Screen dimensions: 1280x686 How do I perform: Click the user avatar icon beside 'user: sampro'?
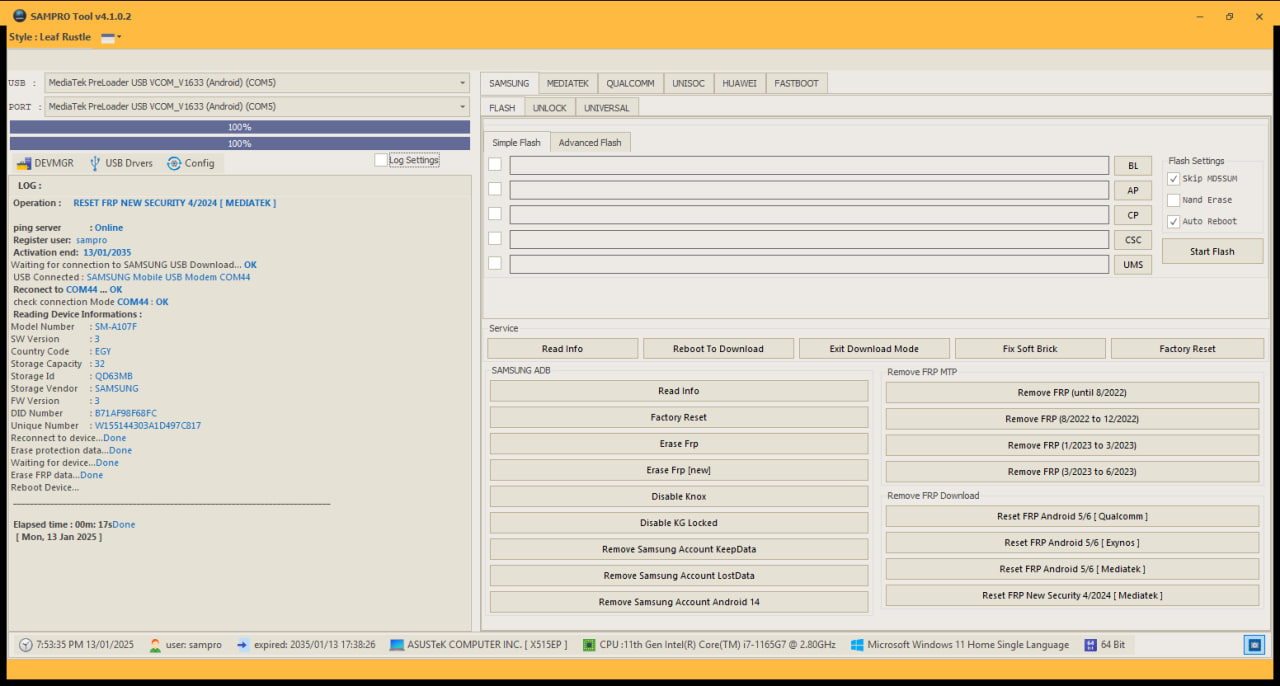[155, 645]
